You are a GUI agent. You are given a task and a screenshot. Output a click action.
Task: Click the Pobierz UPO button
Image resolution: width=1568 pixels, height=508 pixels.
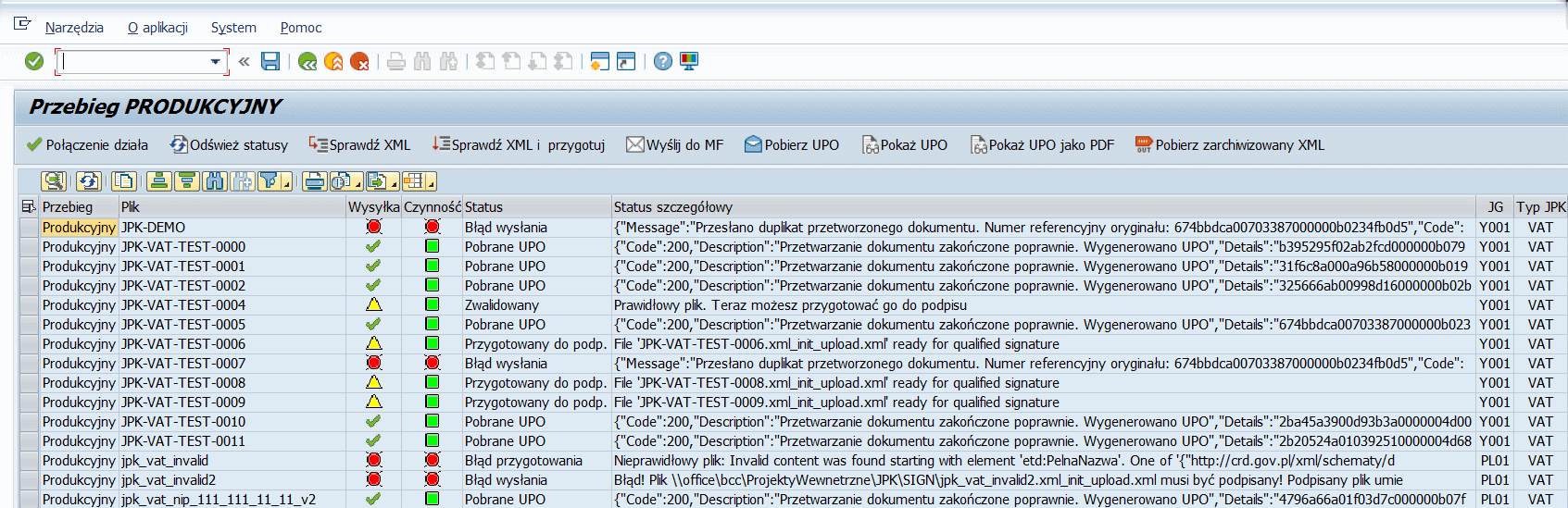point(792,145)
